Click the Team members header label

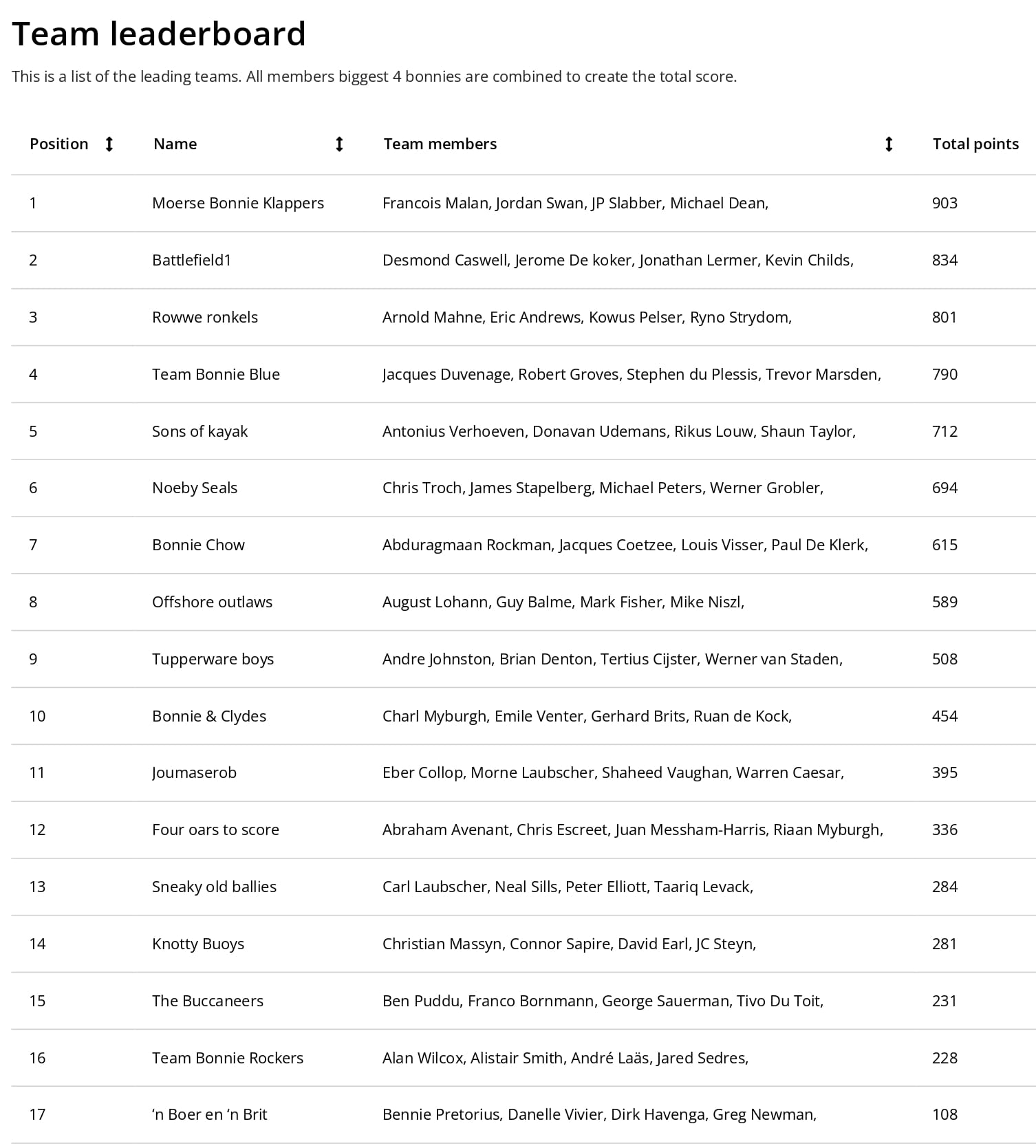[x=440, y=144]
